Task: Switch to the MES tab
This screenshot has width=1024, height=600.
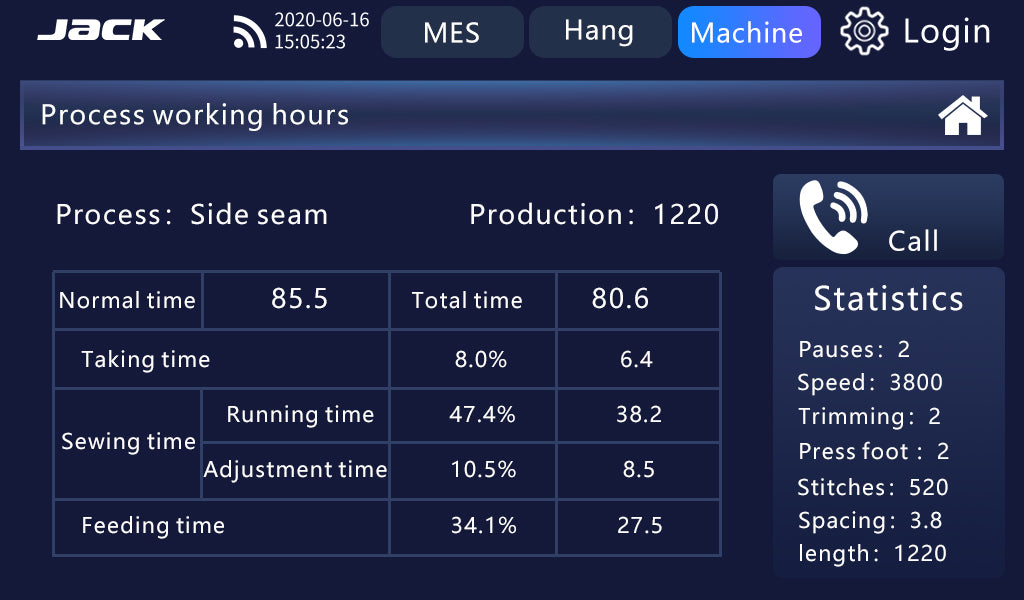Action: [452, 32]
